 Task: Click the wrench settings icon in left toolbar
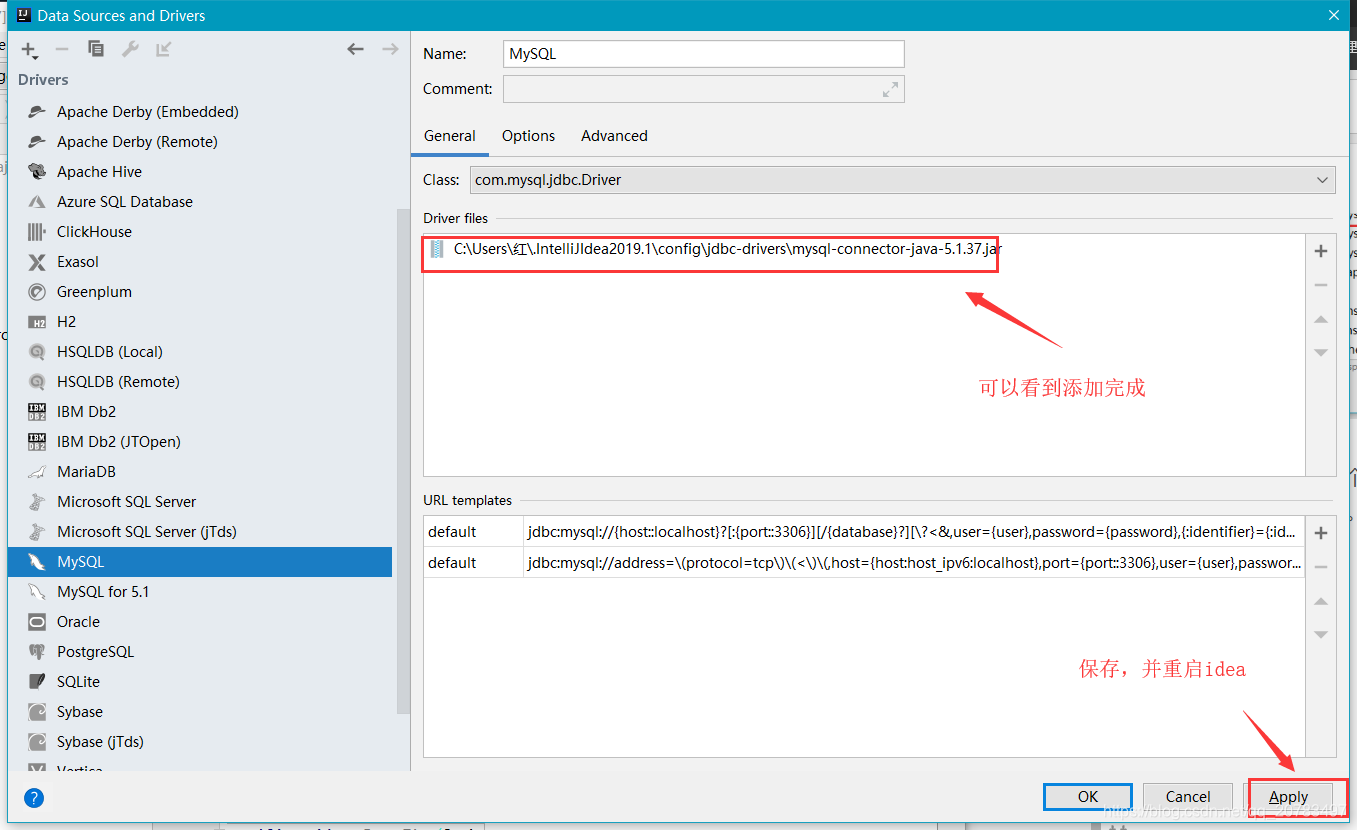tap(130, 49)
